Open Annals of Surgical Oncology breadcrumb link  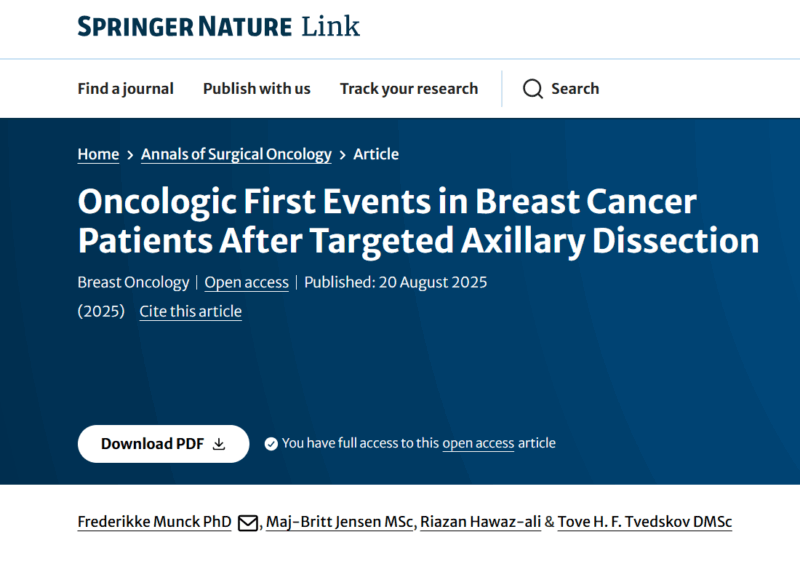coord(236,155)
